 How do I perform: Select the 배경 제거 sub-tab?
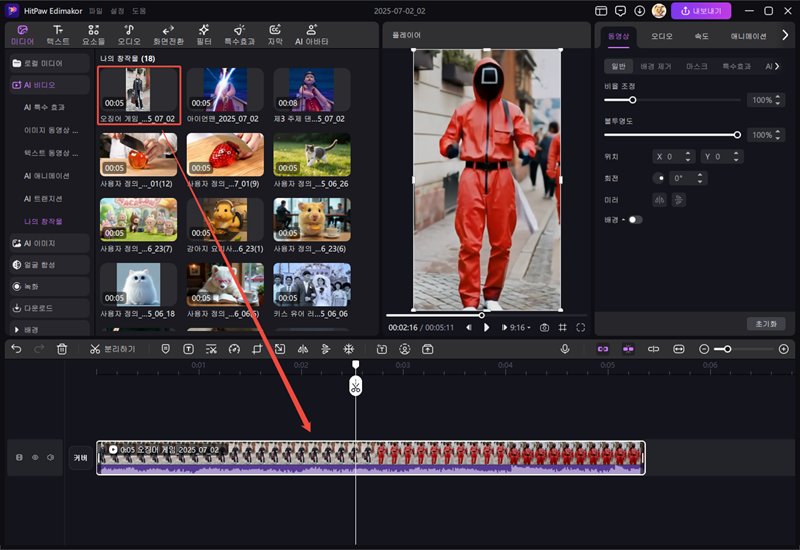coord(656,66)
